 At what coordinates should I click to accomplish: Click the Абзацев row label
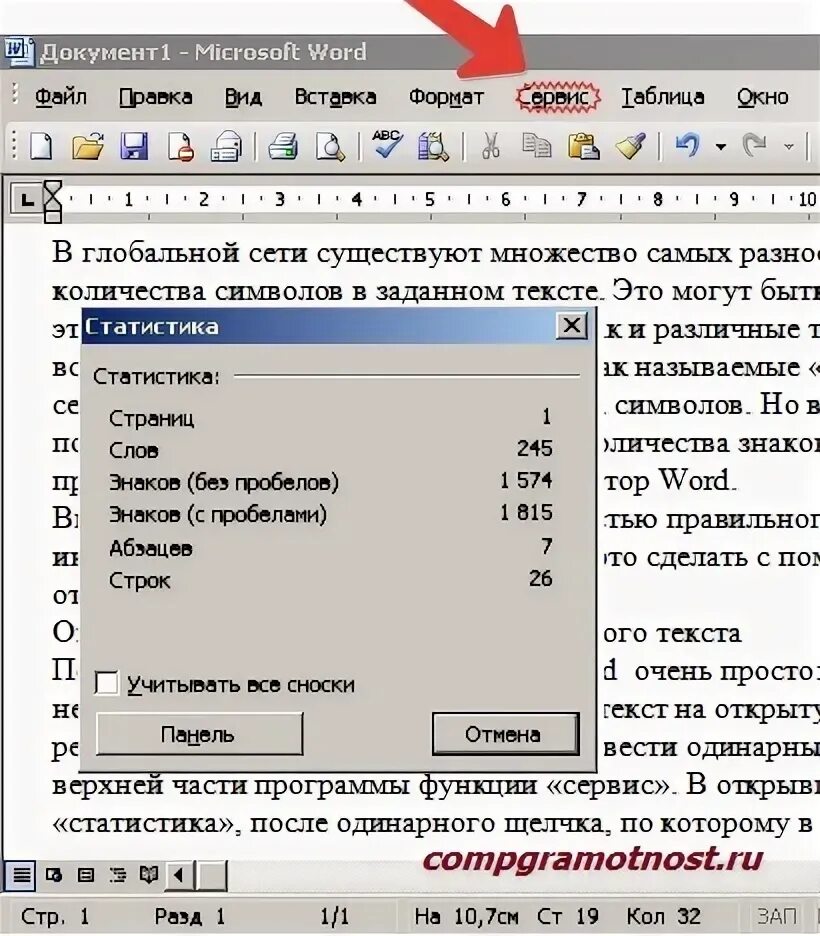150,548
